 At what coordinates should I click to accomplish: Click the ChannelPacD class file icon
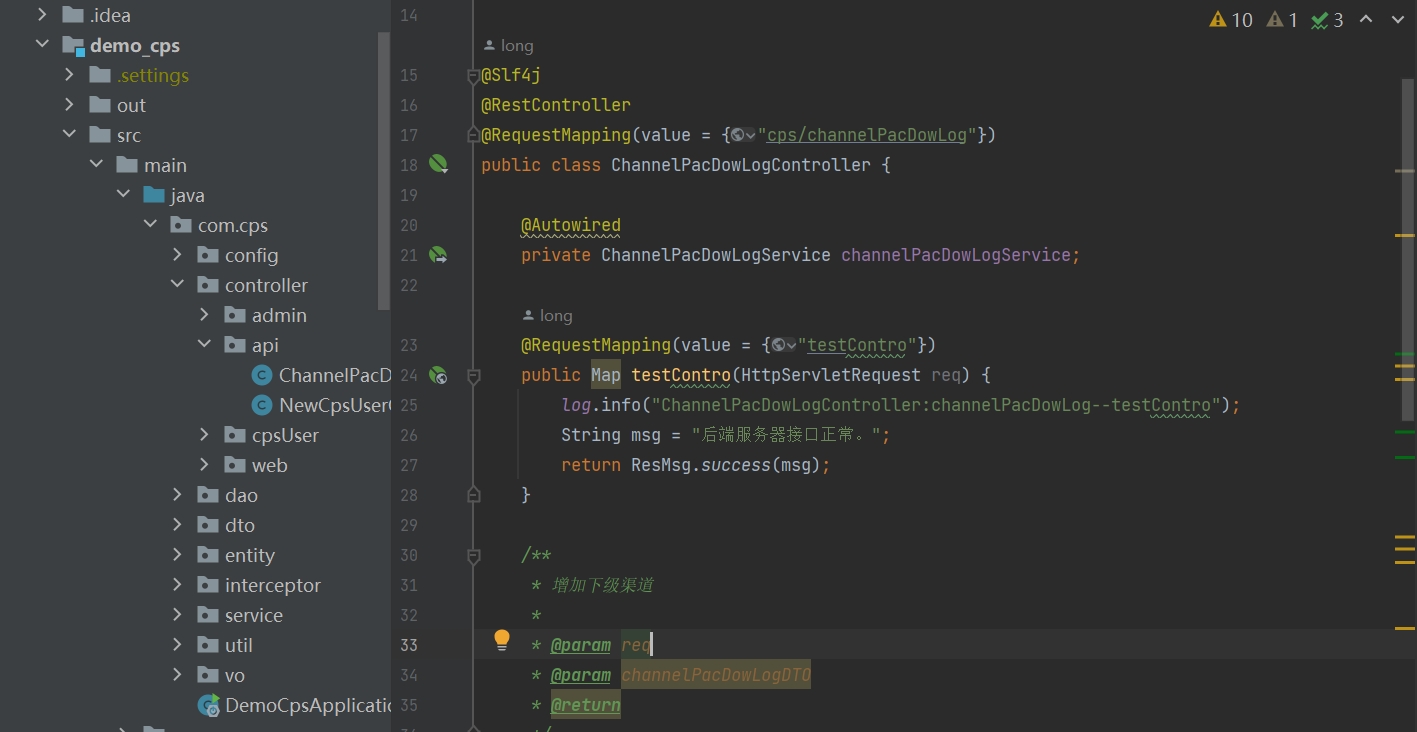(x=262, y=375)
